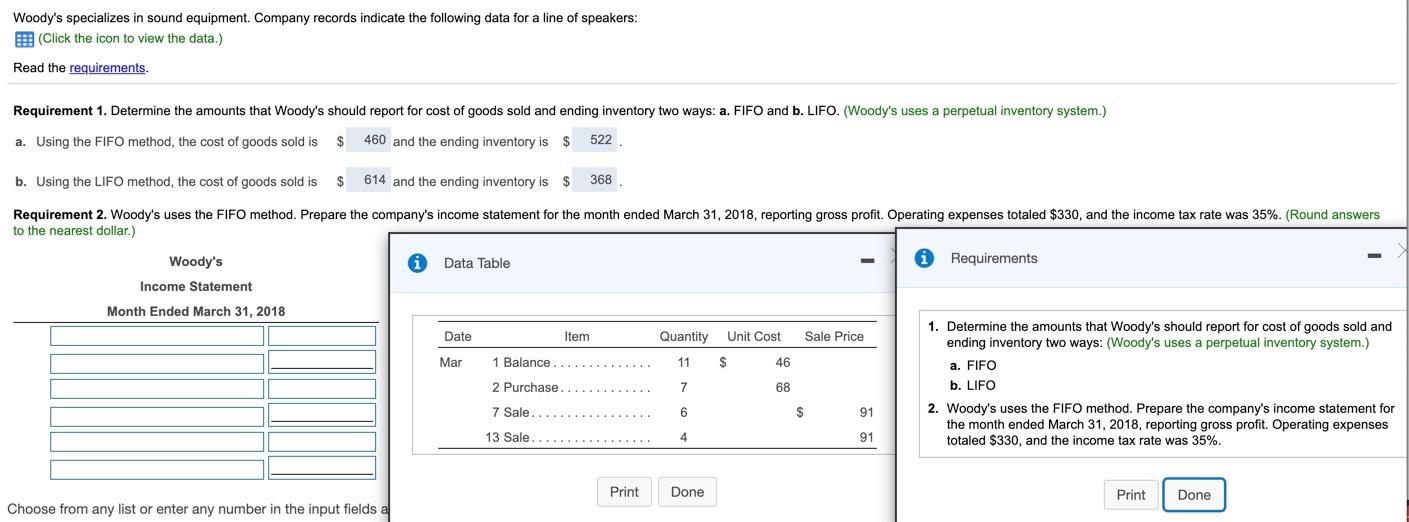Minimize the Data Table popup
Image resolution: width=1409 pixels, height=522 pixels.
pos(869,263)
